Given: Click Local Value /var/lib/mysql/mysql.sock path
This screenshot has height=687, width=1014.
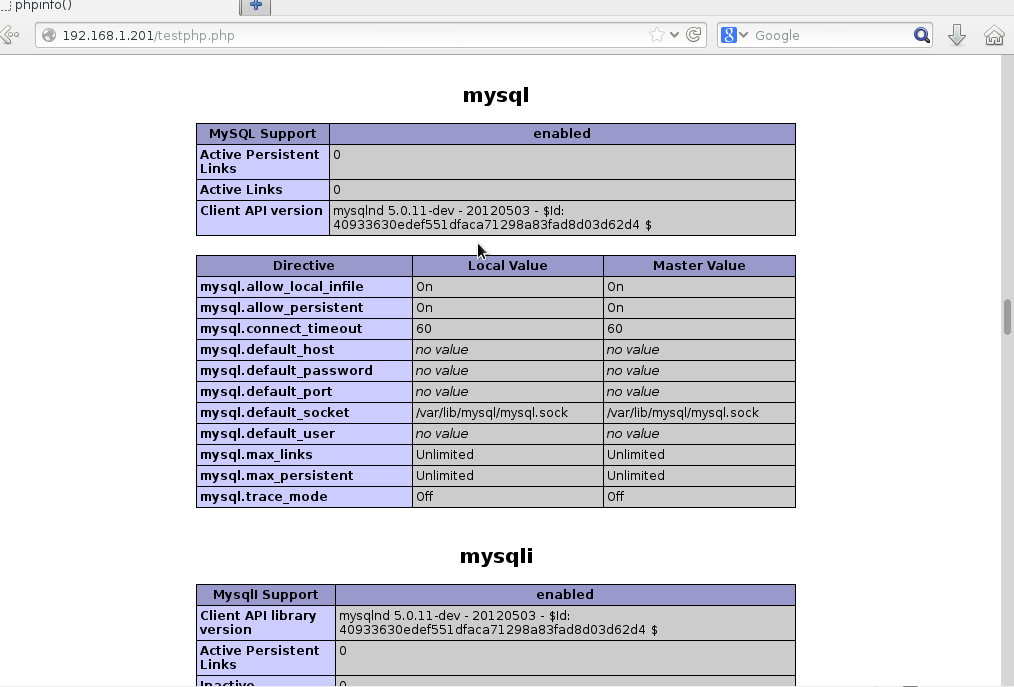Looking at the screenshot, I should tap(508, 413).
